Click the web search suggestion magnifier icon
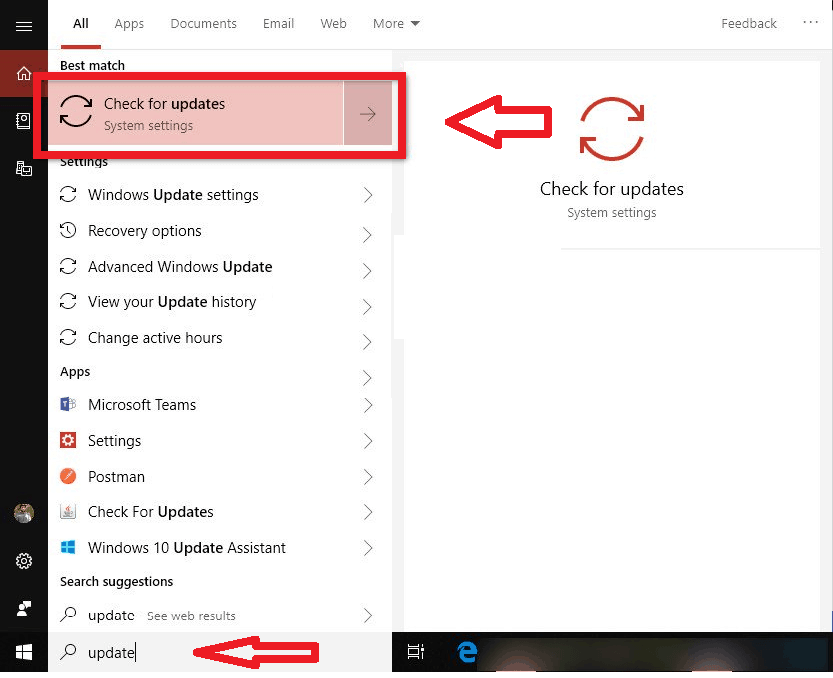 point(68,615)
